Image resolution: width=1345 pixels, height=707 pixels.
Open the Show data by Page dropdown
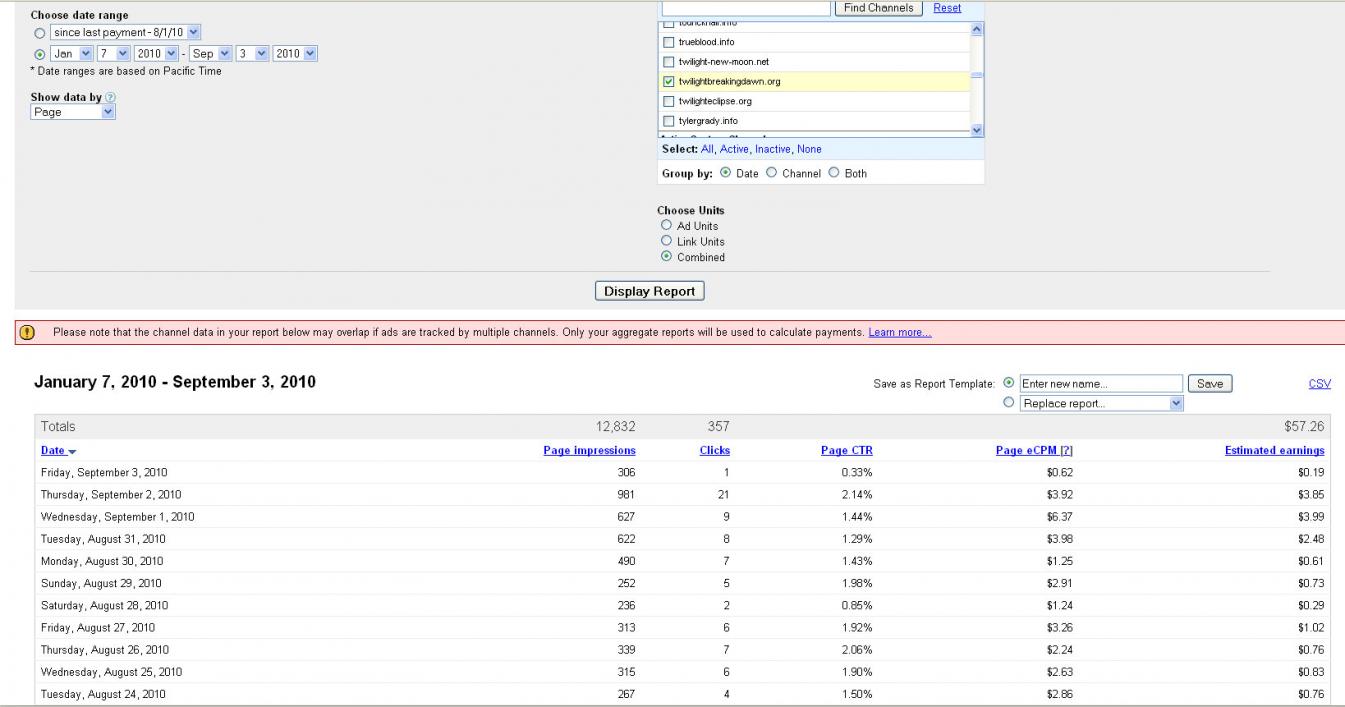[73, 113]
